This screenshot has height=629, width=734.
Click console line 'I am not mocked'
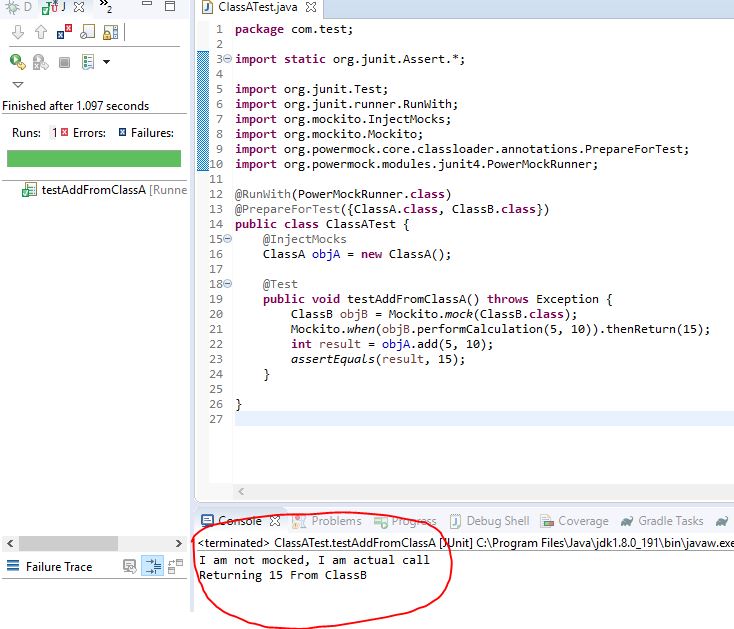click(314, 560)
